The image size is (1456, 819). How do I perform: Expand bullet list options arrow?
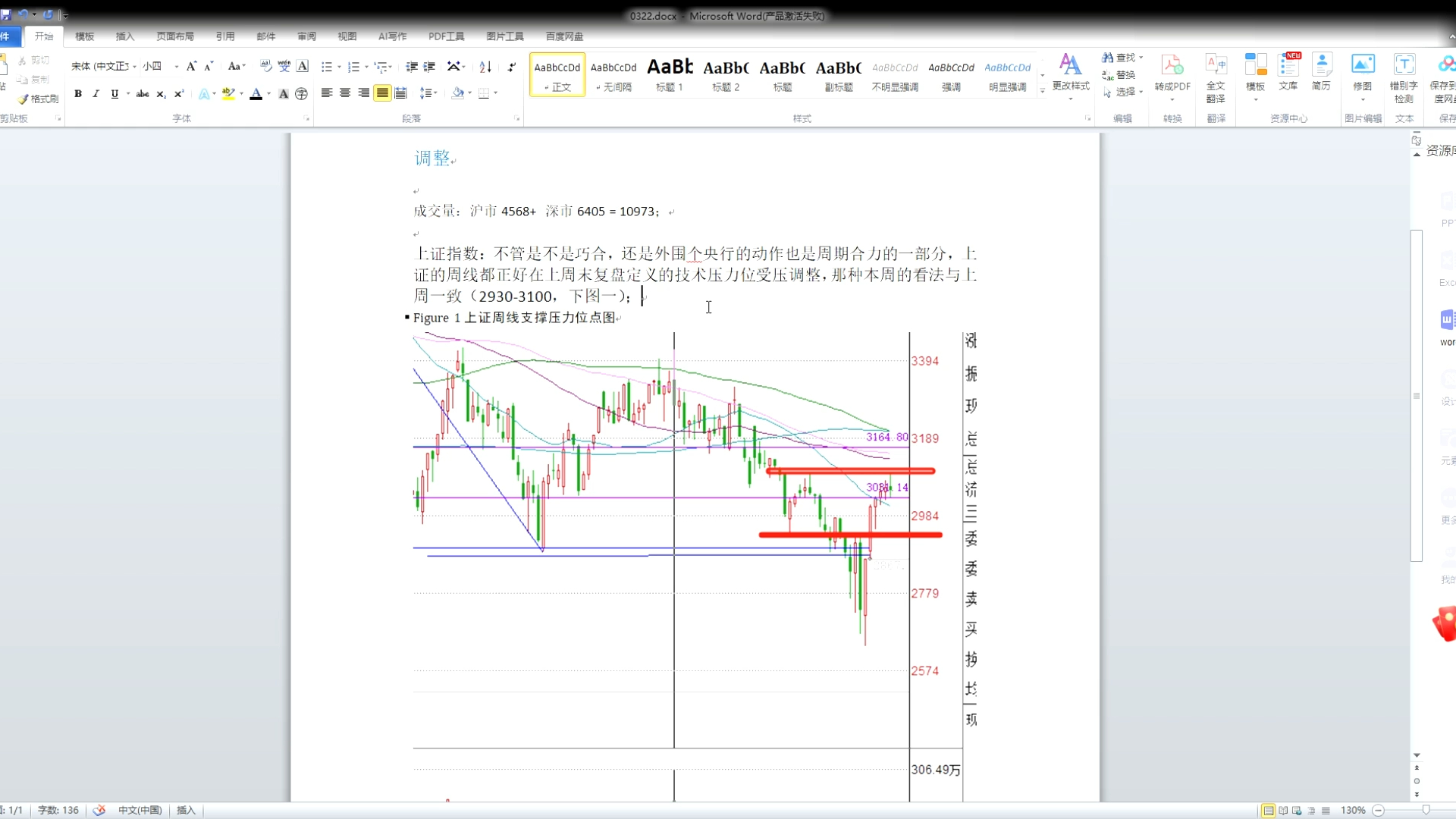coord(339,67)
